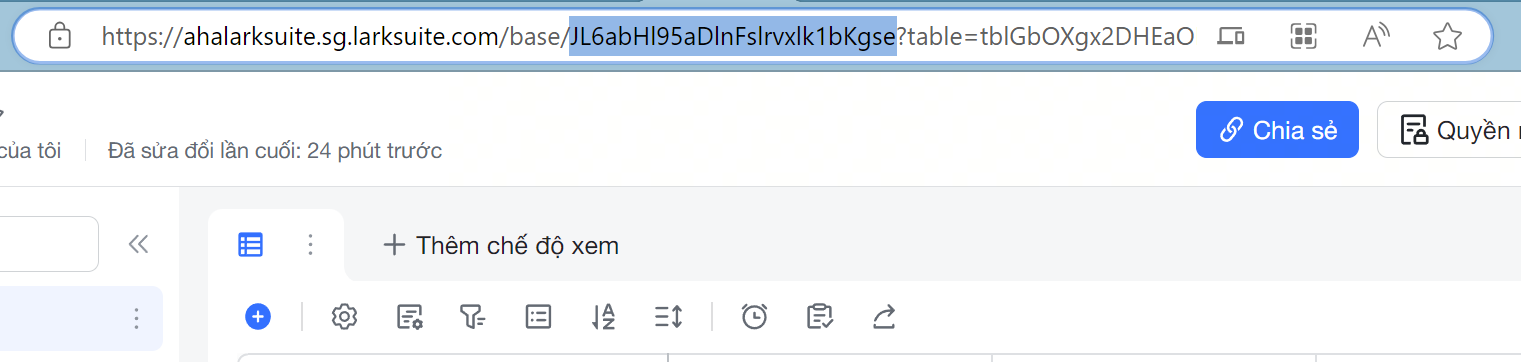Click the URL text in the address bar

tap(648, 38)
